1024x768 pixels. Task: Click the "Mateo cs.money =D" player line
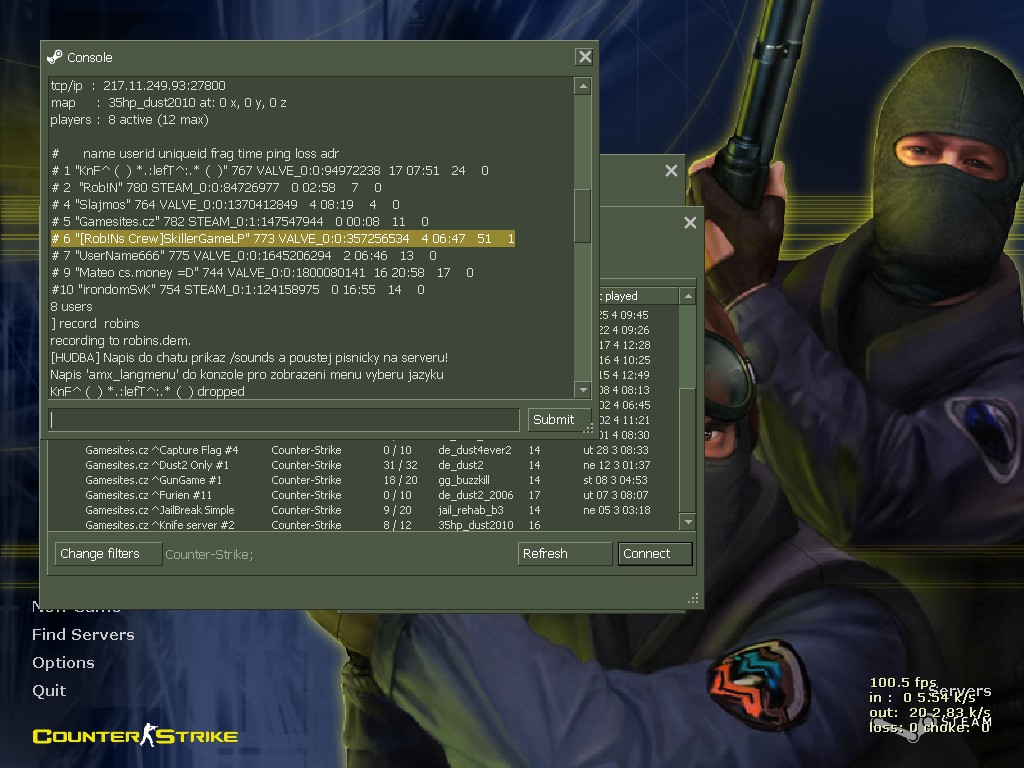[x=263, y=272]
